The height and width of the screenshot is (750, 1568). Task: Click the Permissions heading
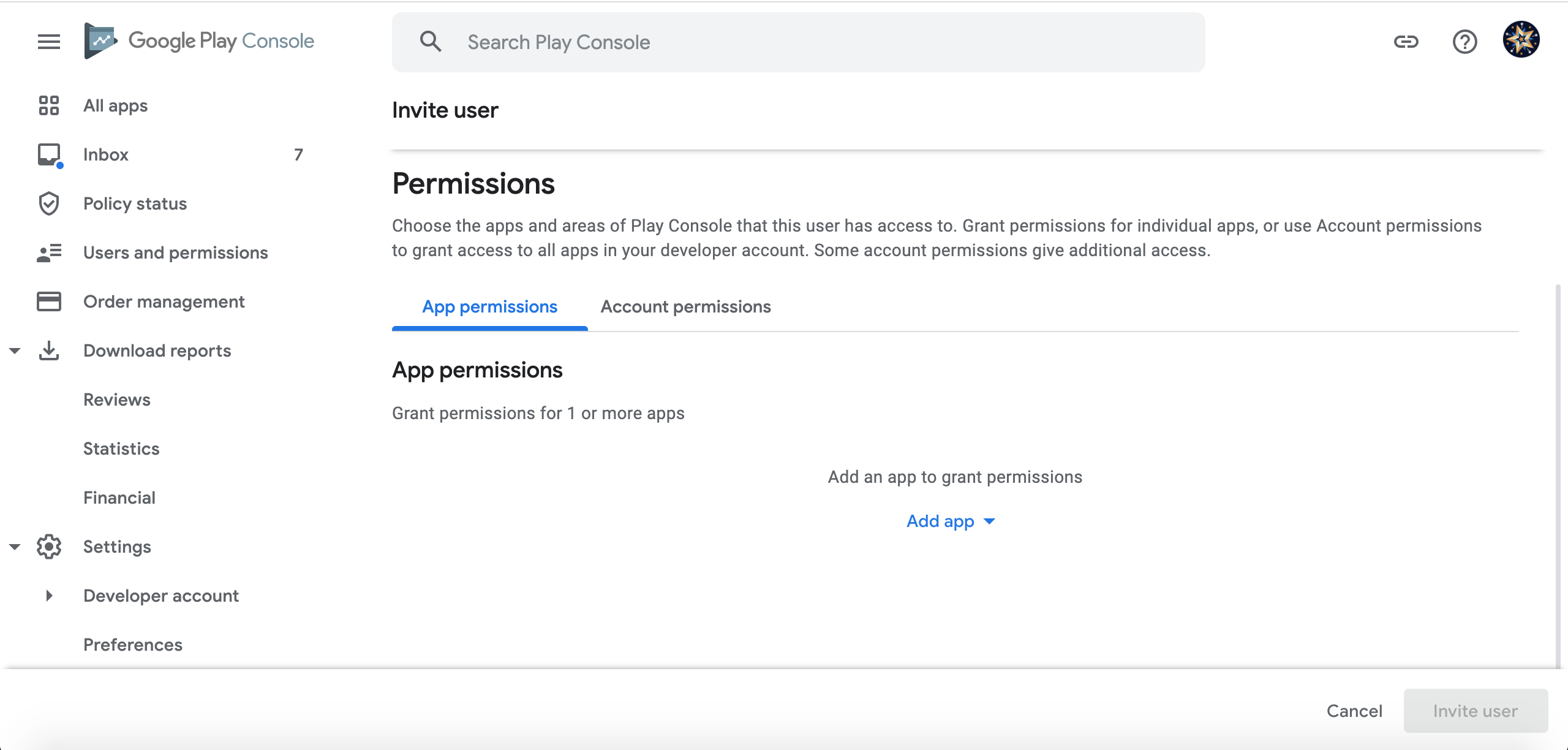(473, 183)
